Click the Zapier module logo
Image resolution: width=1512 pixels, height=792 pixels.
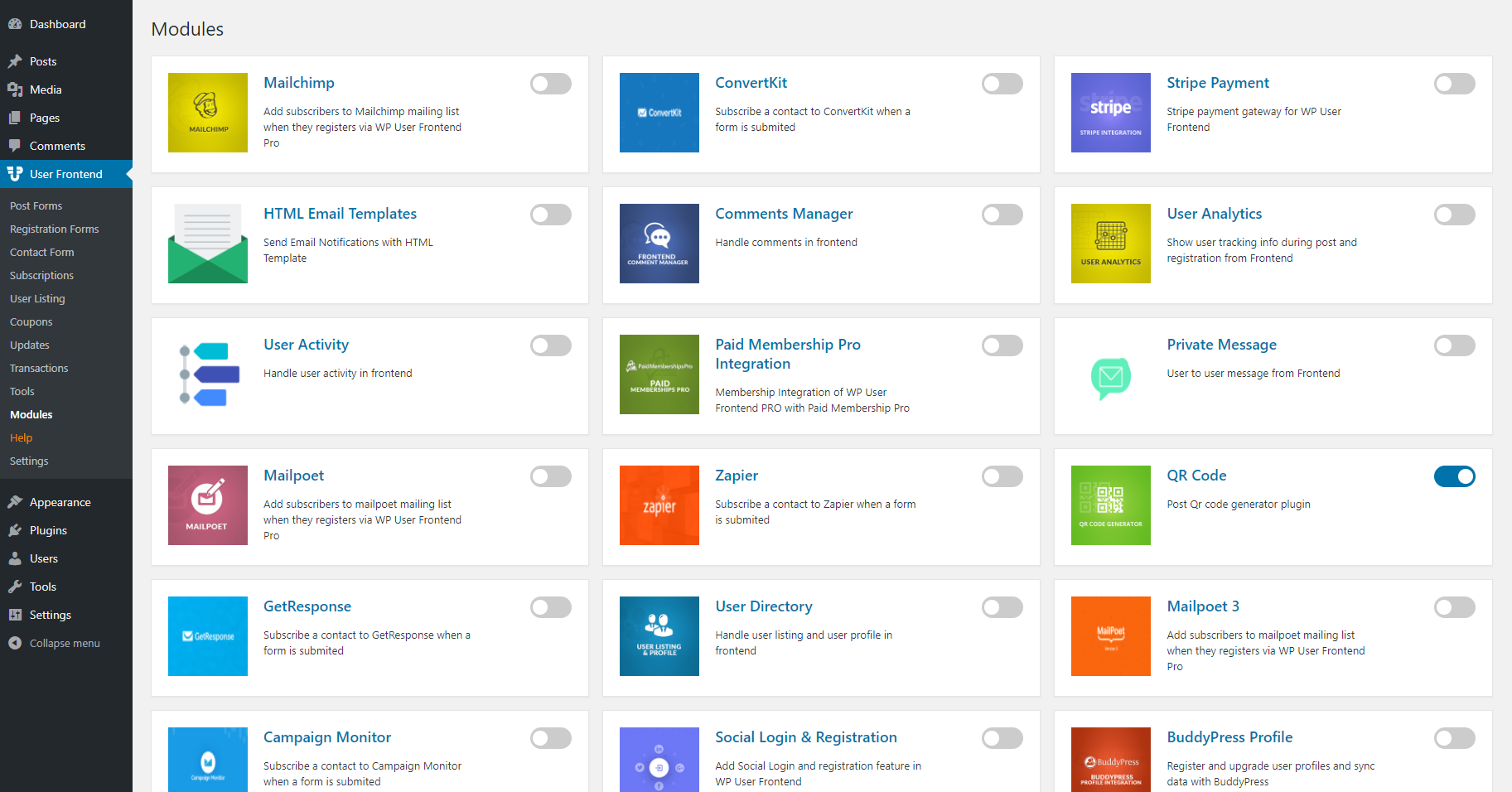click(659, 505)
